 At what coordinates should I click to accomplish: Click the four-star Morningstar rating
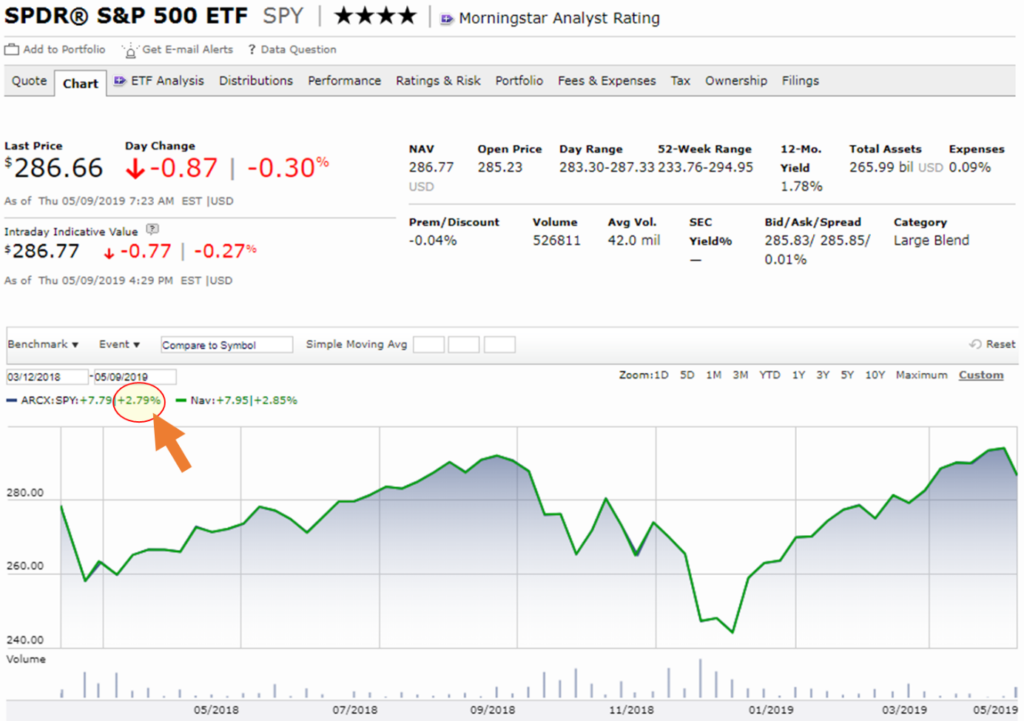pos(376,16)
